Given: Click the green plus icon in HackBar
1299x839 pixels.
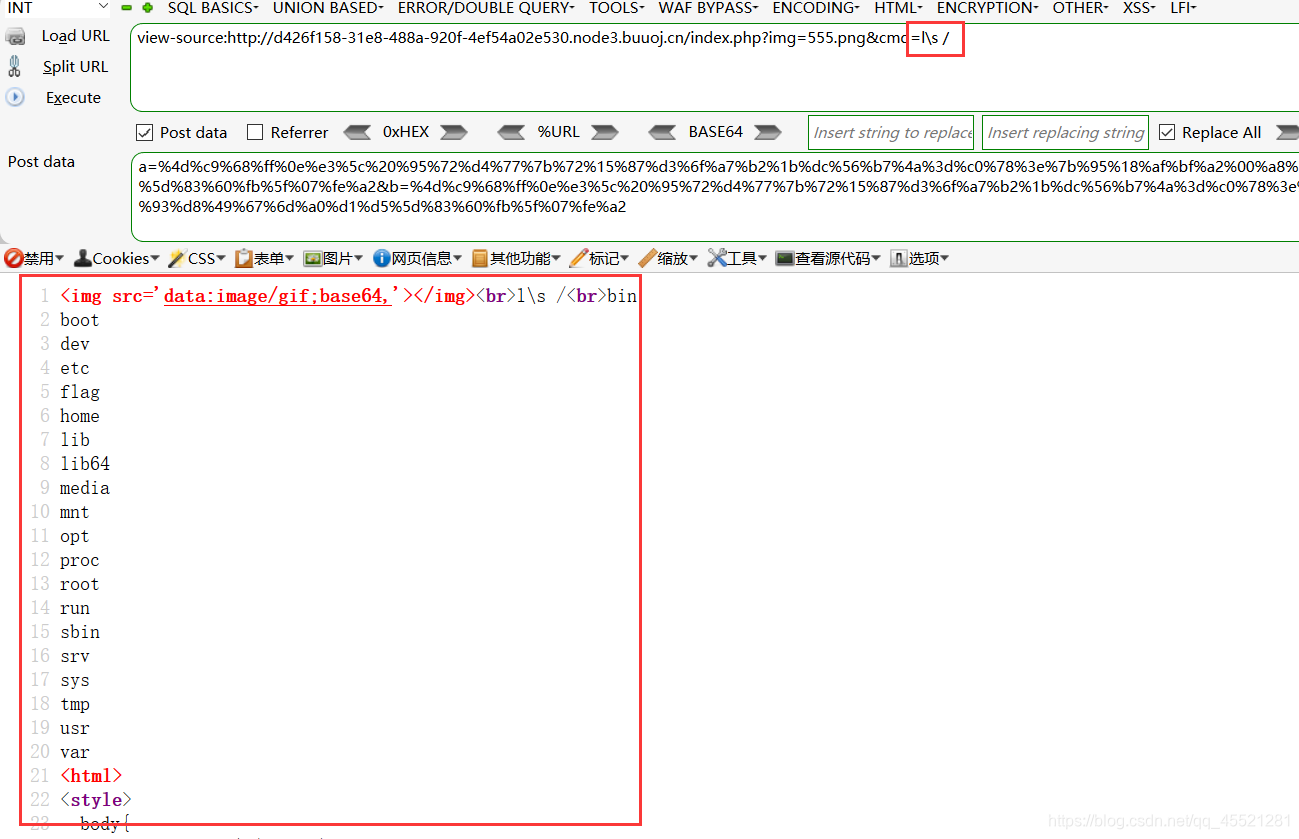Looking at the screenshot, I should click(148, 8).
